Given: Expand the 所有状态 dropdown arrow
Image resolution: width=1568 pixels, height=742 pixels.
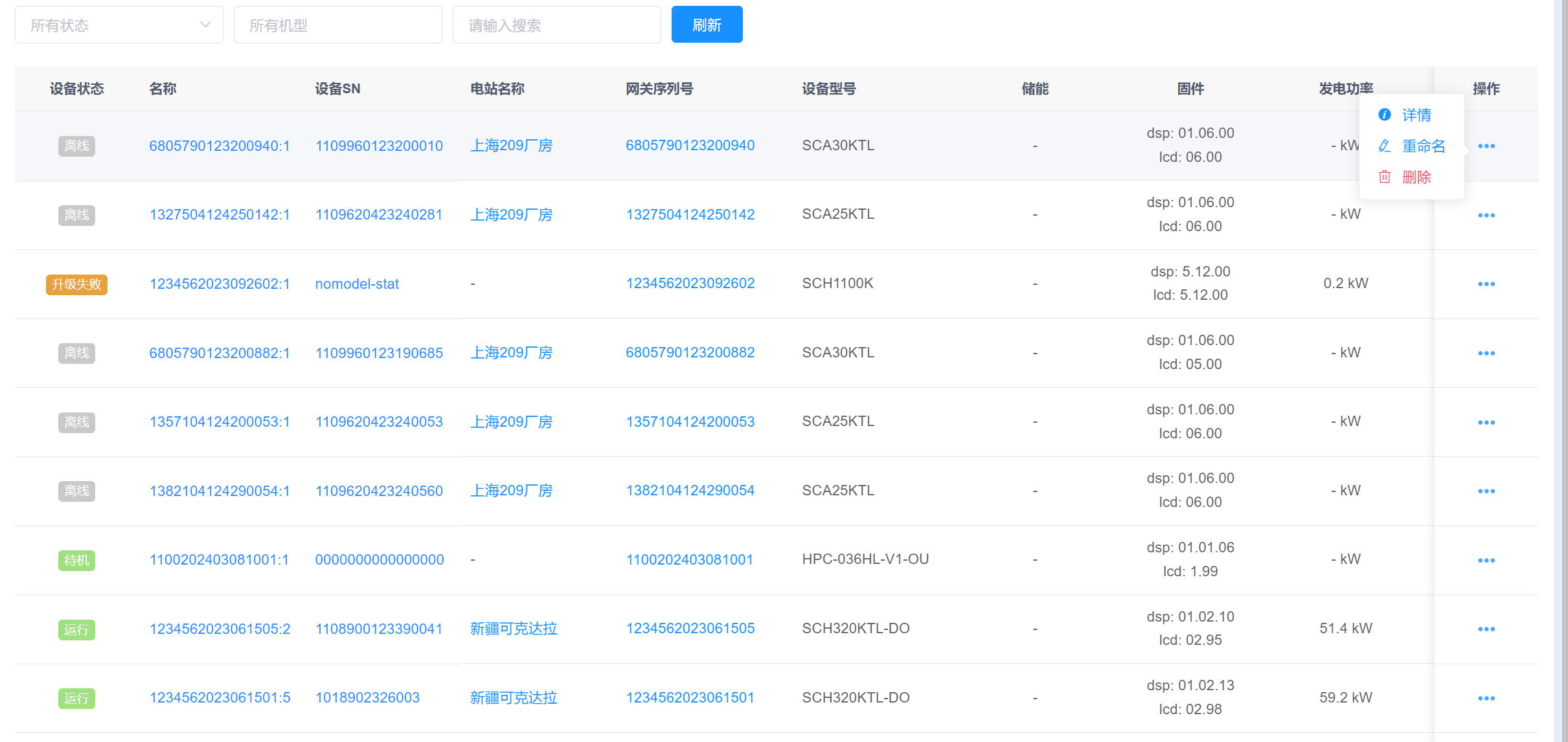Looking at the screenshot, I should coord(205,25).
